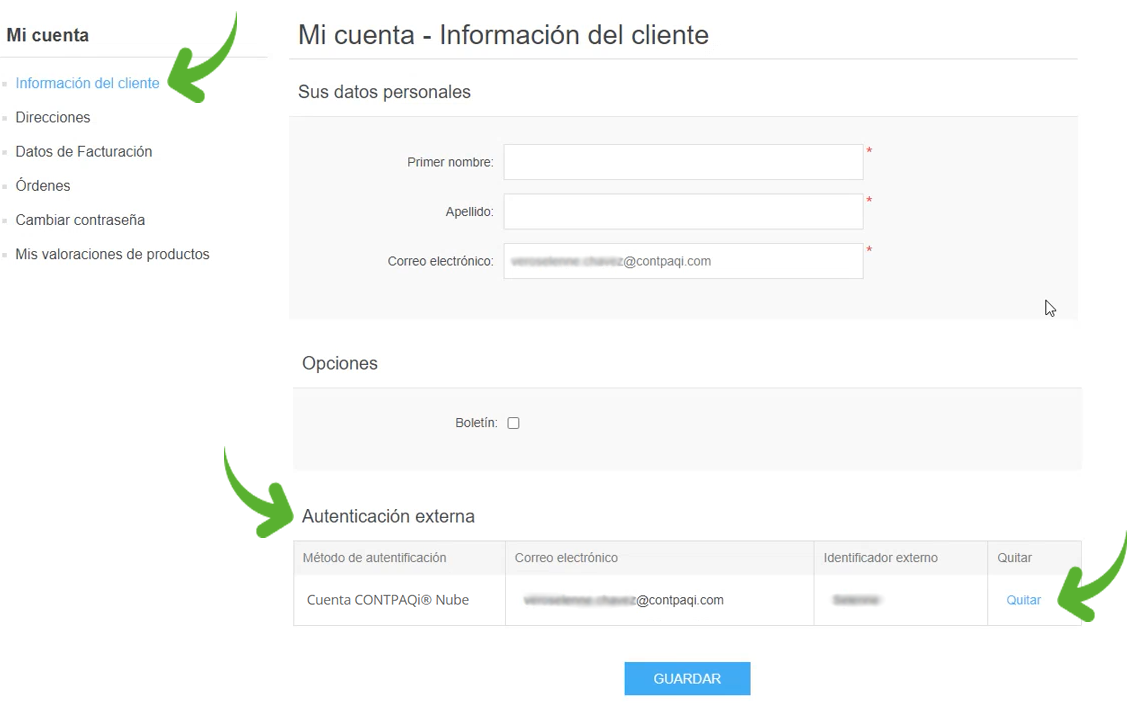The height and width of the screenshot is (724, 1127).
Task: Click the "Opciones" section heading
Action: (x=340, y=363)
